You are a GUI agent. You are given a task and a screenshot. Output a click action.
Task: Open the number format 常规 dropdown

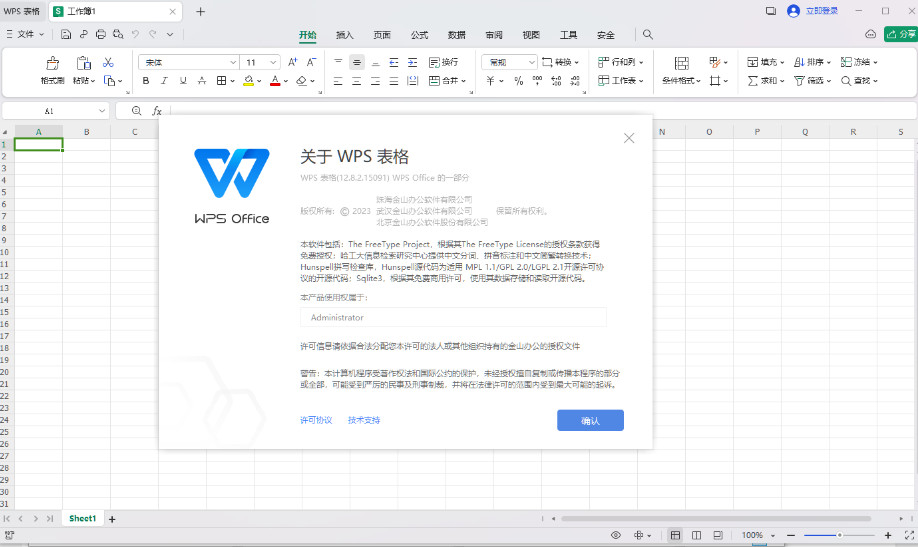point(509,62)
